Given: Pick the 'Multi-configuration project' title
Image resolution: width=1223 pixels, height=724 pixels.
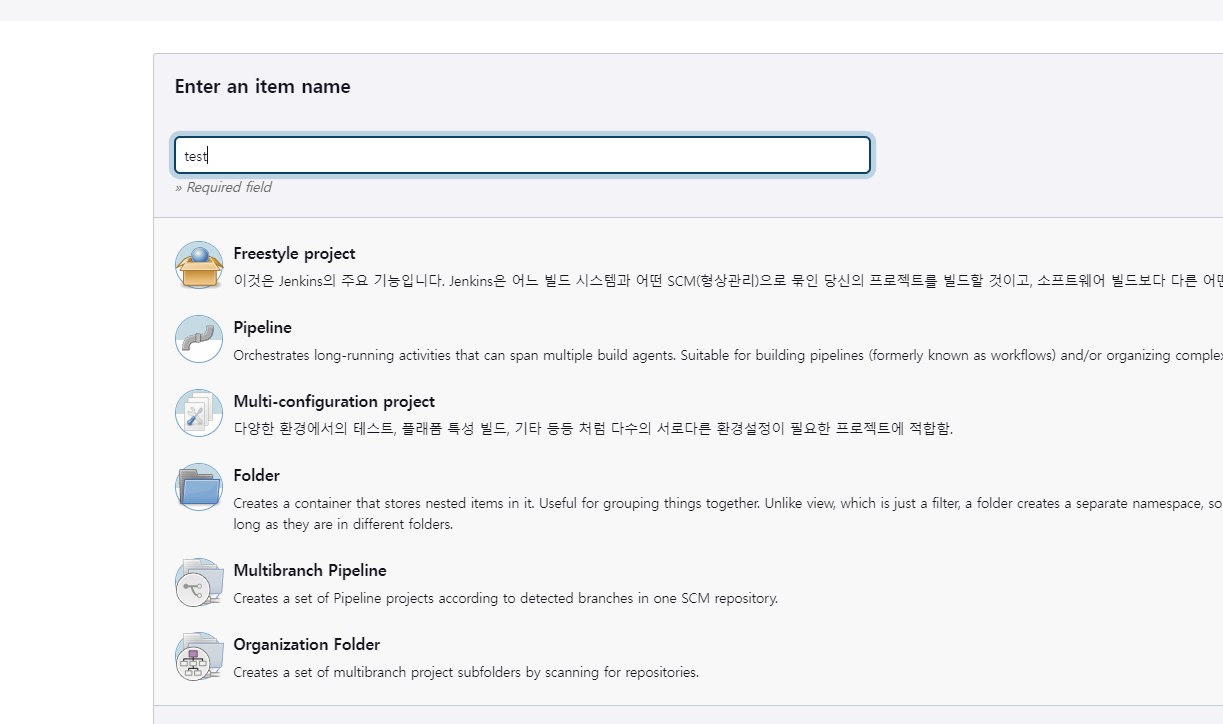Looking at the screenshot, I should pyautogui.click(x=334, y=402).
